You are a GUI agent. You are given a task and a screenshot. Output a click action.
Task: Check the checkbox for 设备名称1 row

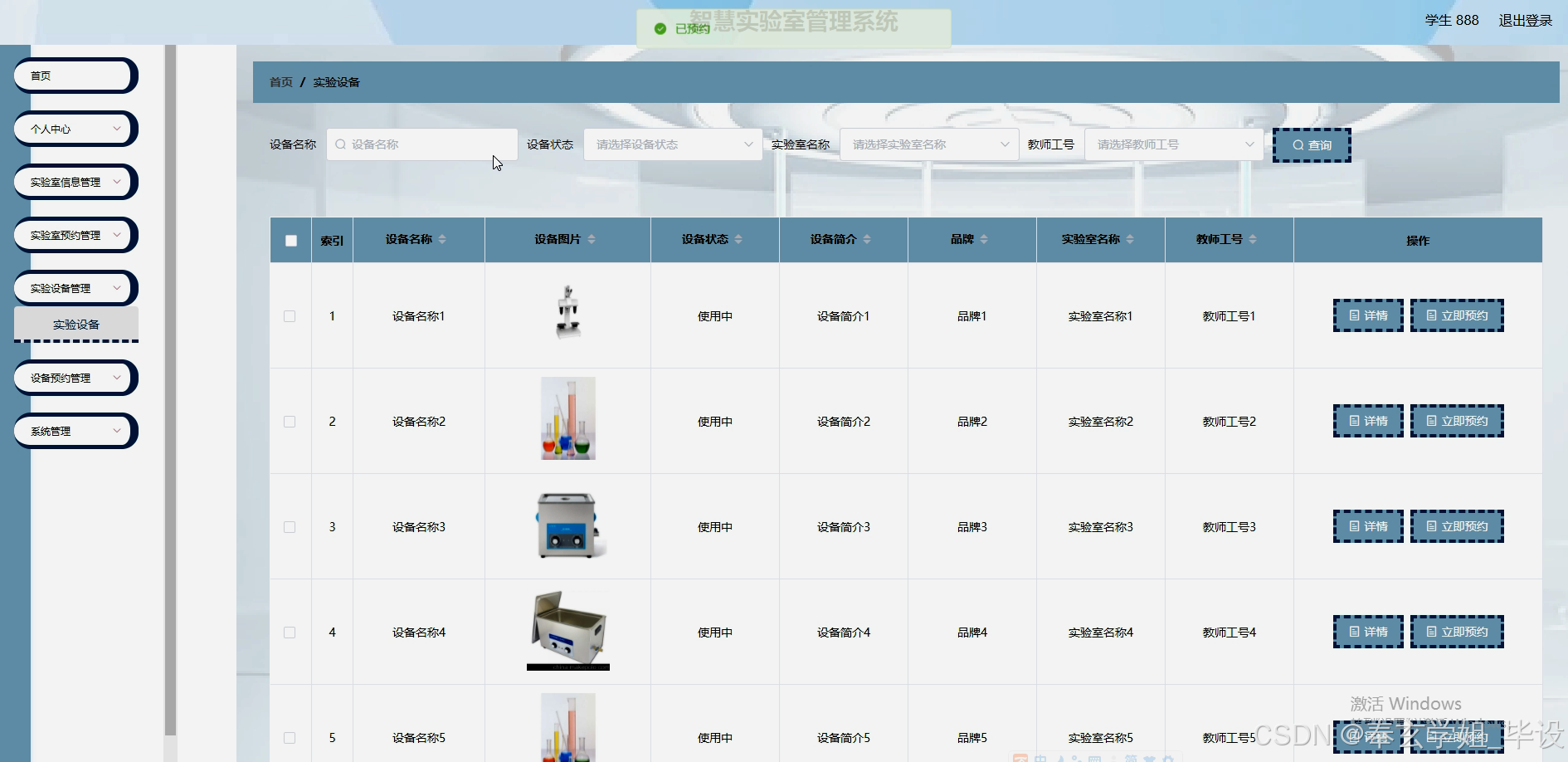coord(290,315)
